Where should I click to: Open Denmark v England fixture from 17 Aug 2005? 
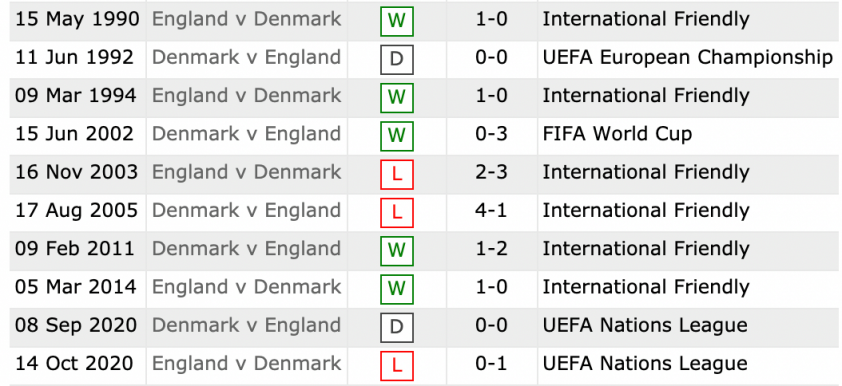[x=246, y=210]
